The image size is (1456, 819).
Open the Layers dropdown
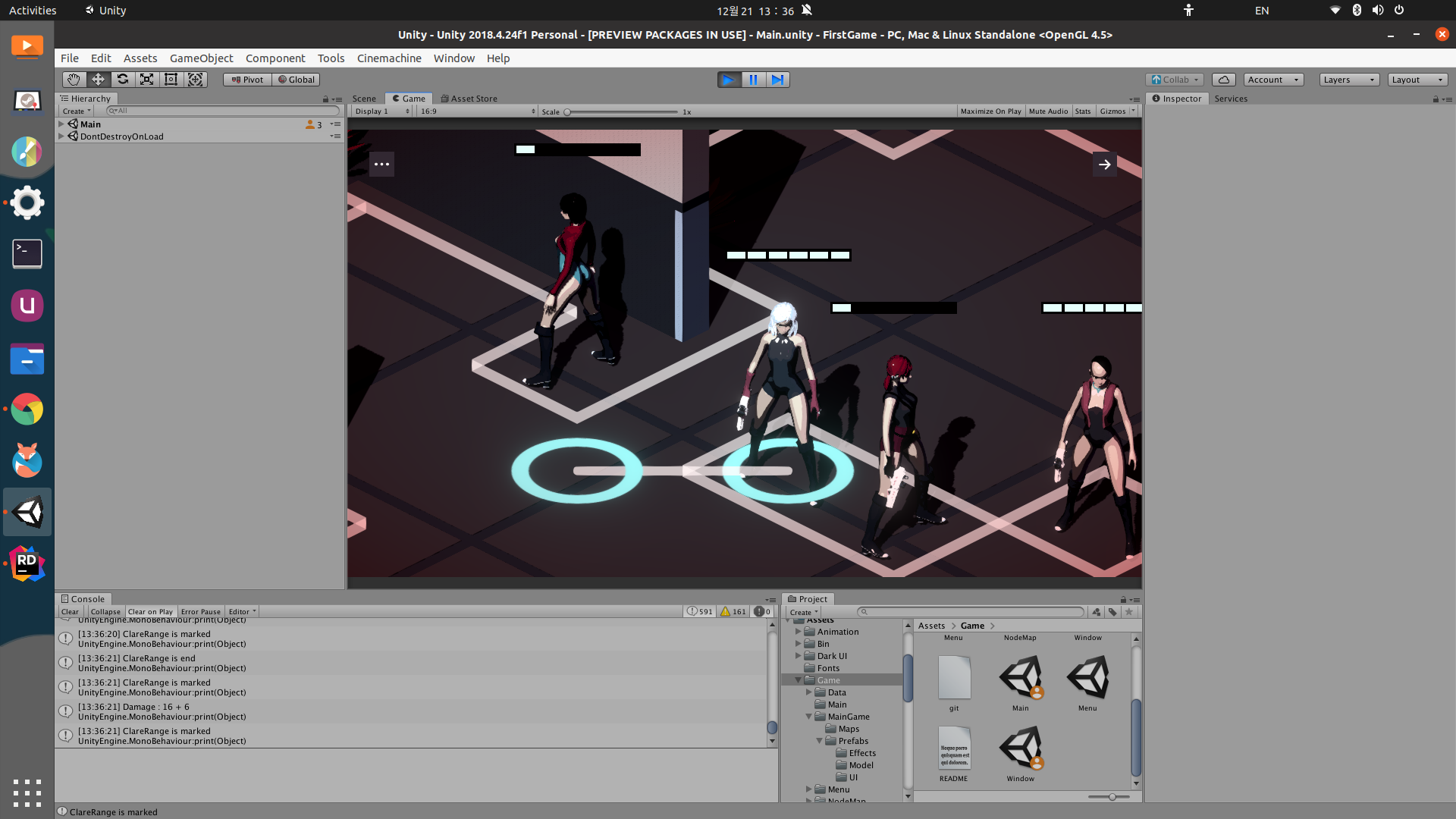pos(1348,80)
